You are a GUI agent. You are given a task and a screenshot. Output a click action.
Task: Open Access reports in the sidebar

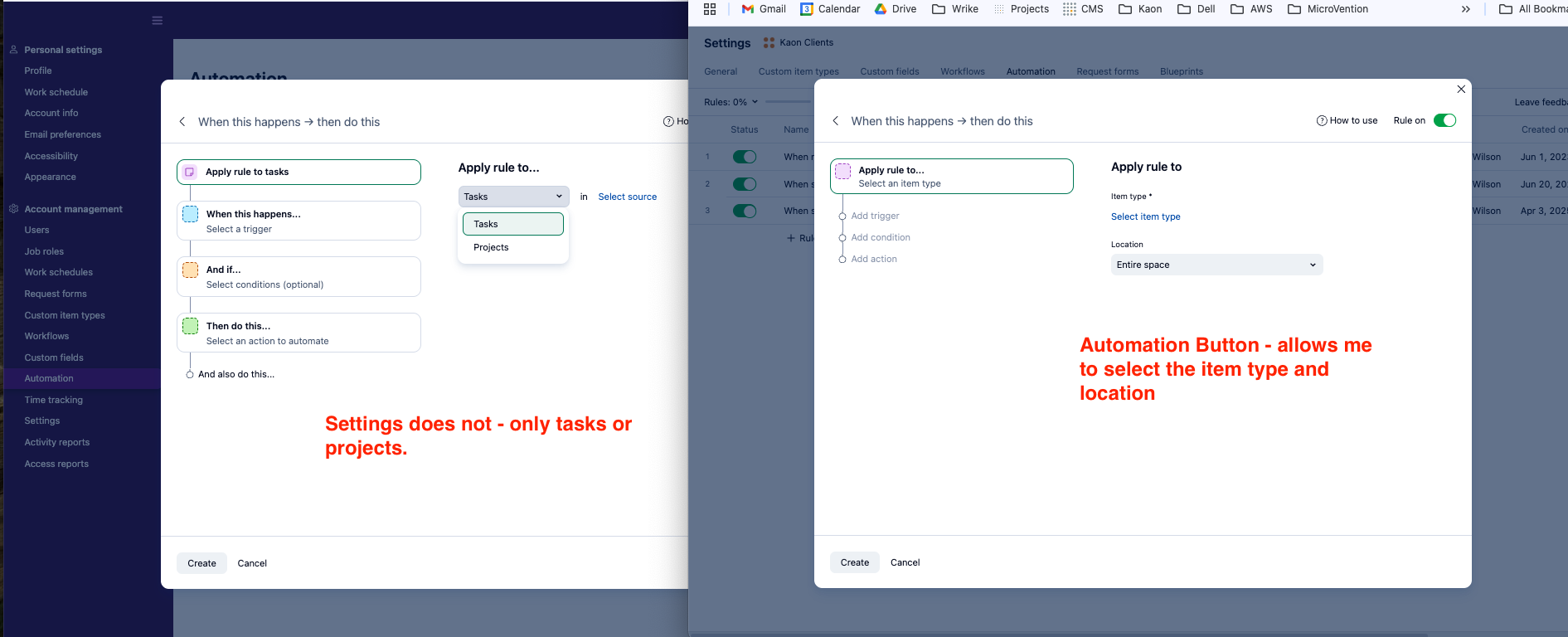point(56,464)
